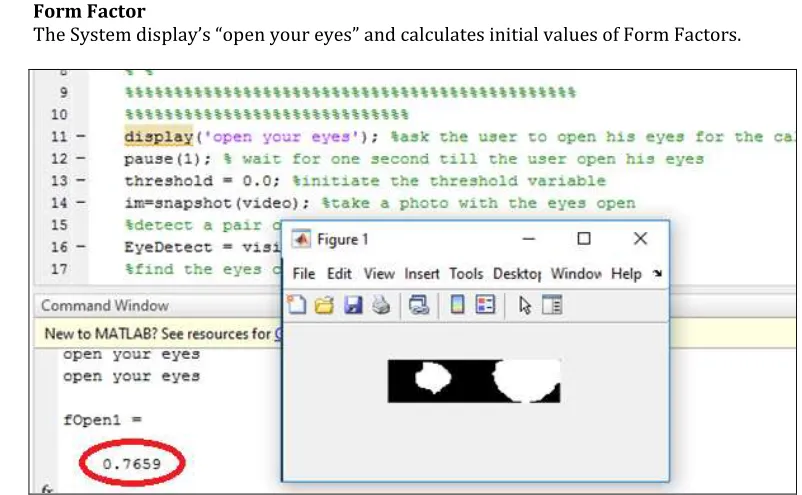Screen dimensions: 802x495
Task: Print the figure using printer icon
Action: [381, 305]
